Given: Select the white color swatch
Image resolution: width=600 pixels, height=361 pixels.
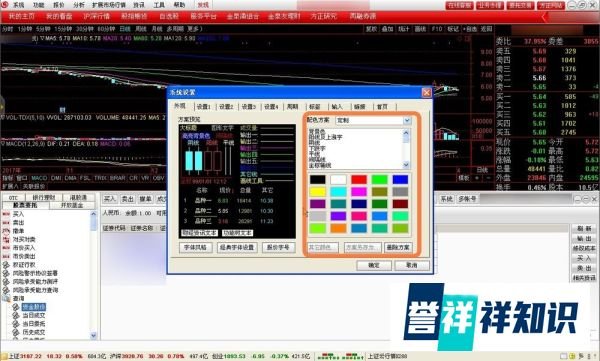Looking at the screenshot, I should [338, 179].
